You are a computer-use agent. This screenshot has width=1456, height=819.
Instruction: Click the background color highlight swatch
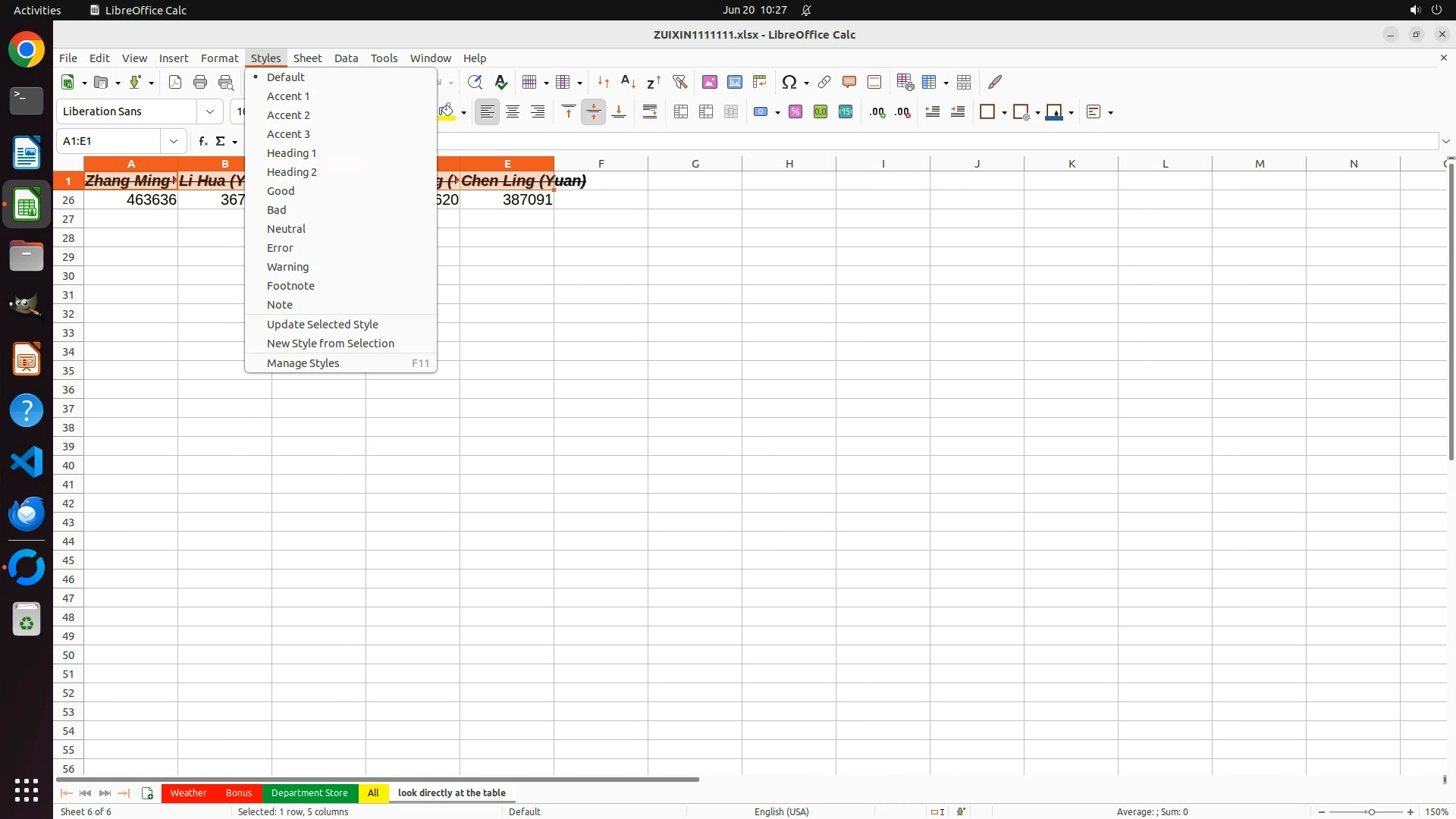[x=447, y=112]
